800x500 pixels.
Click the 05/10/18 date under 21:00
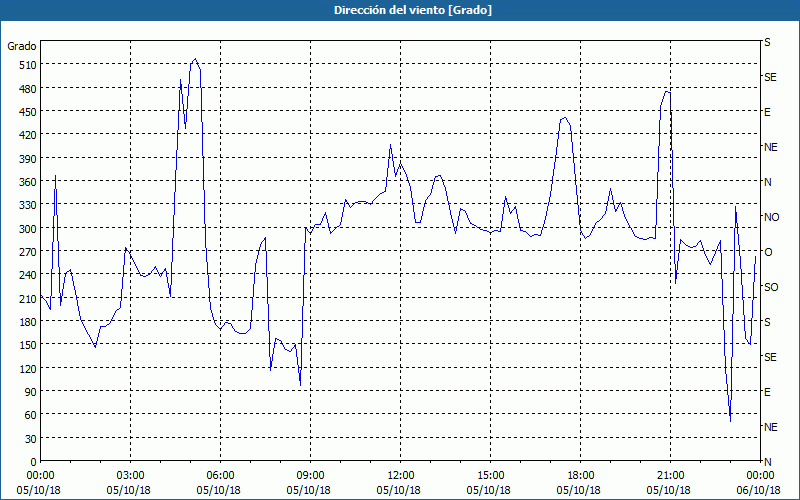(668, 490)
